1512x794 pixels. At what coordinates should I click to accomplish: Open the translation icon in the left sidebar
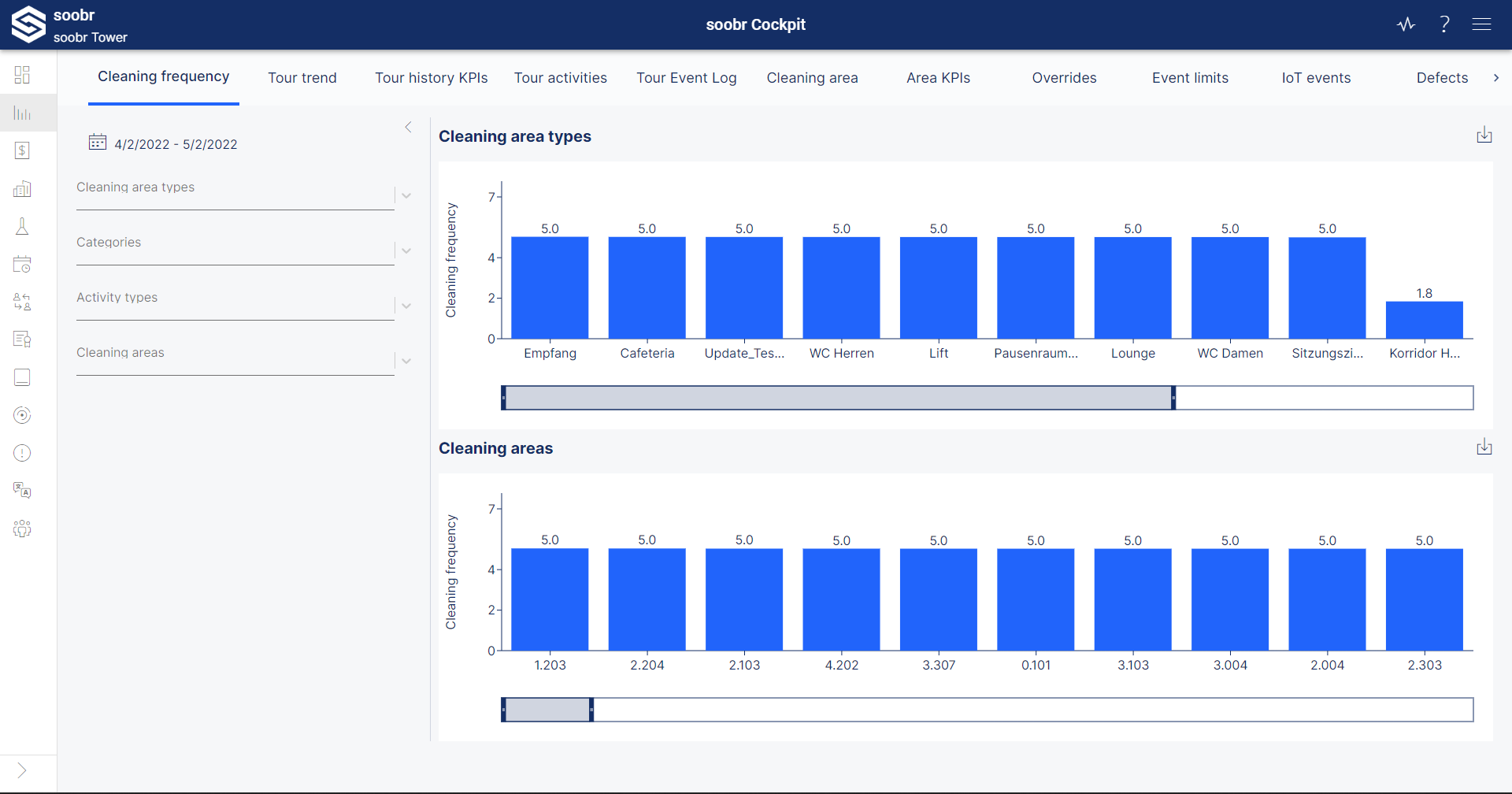pos(22,490)
